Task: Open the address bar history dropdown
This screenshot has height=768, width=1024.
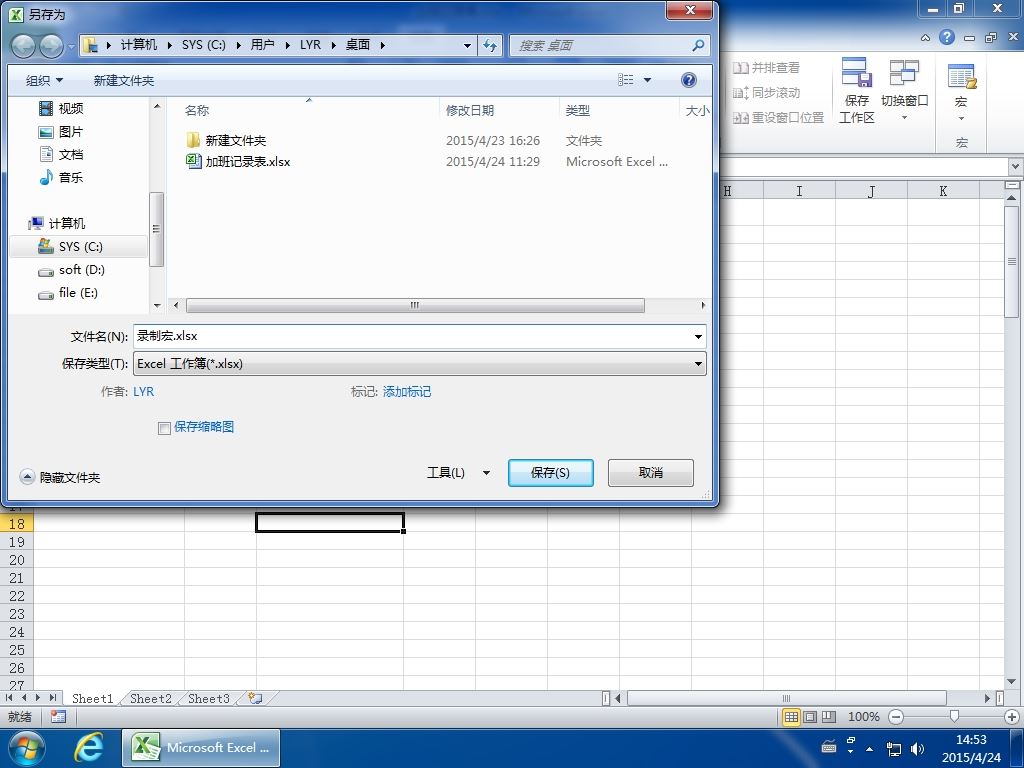Action: [x=467, y=46]
